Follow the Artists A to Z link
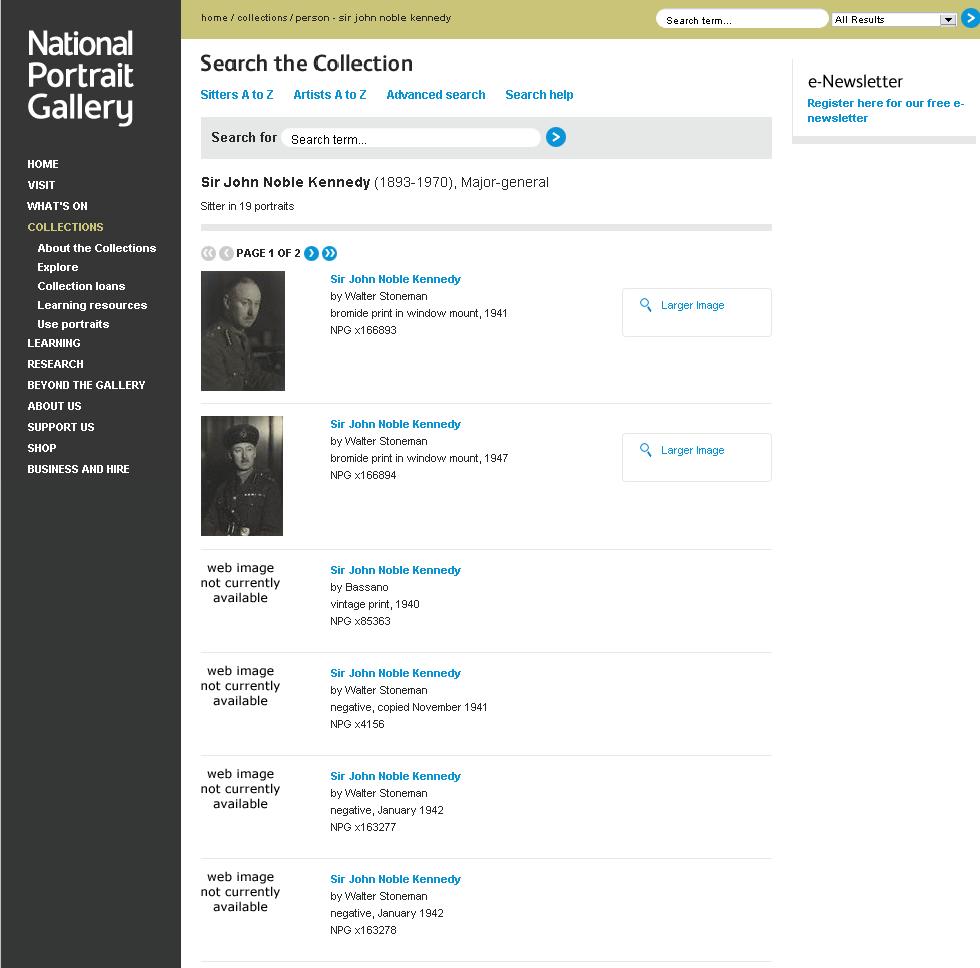The width and height of the screenshot is (980, 968). point(329,95)
